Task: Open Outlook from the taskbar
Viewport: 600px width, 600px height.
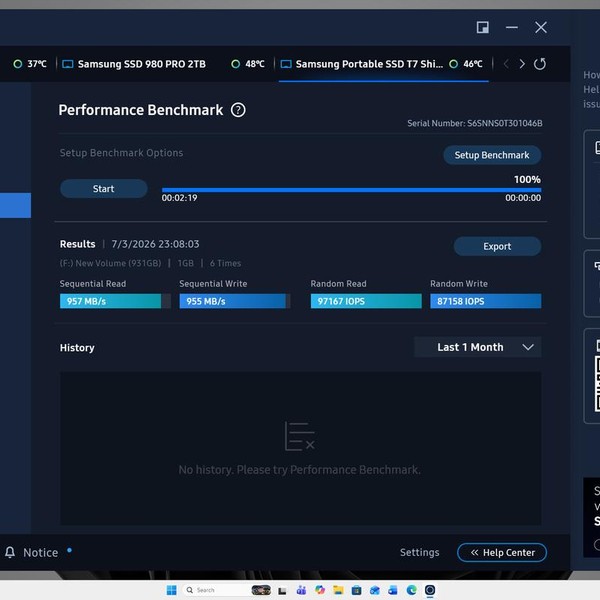Action: point(375,590)
